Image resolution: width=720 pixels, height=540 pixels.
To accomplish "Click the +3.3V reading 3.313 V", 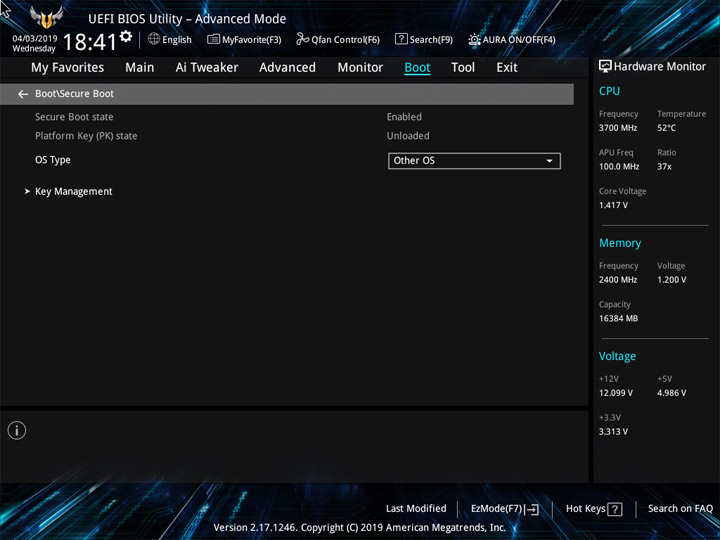I will coord(613,432).
